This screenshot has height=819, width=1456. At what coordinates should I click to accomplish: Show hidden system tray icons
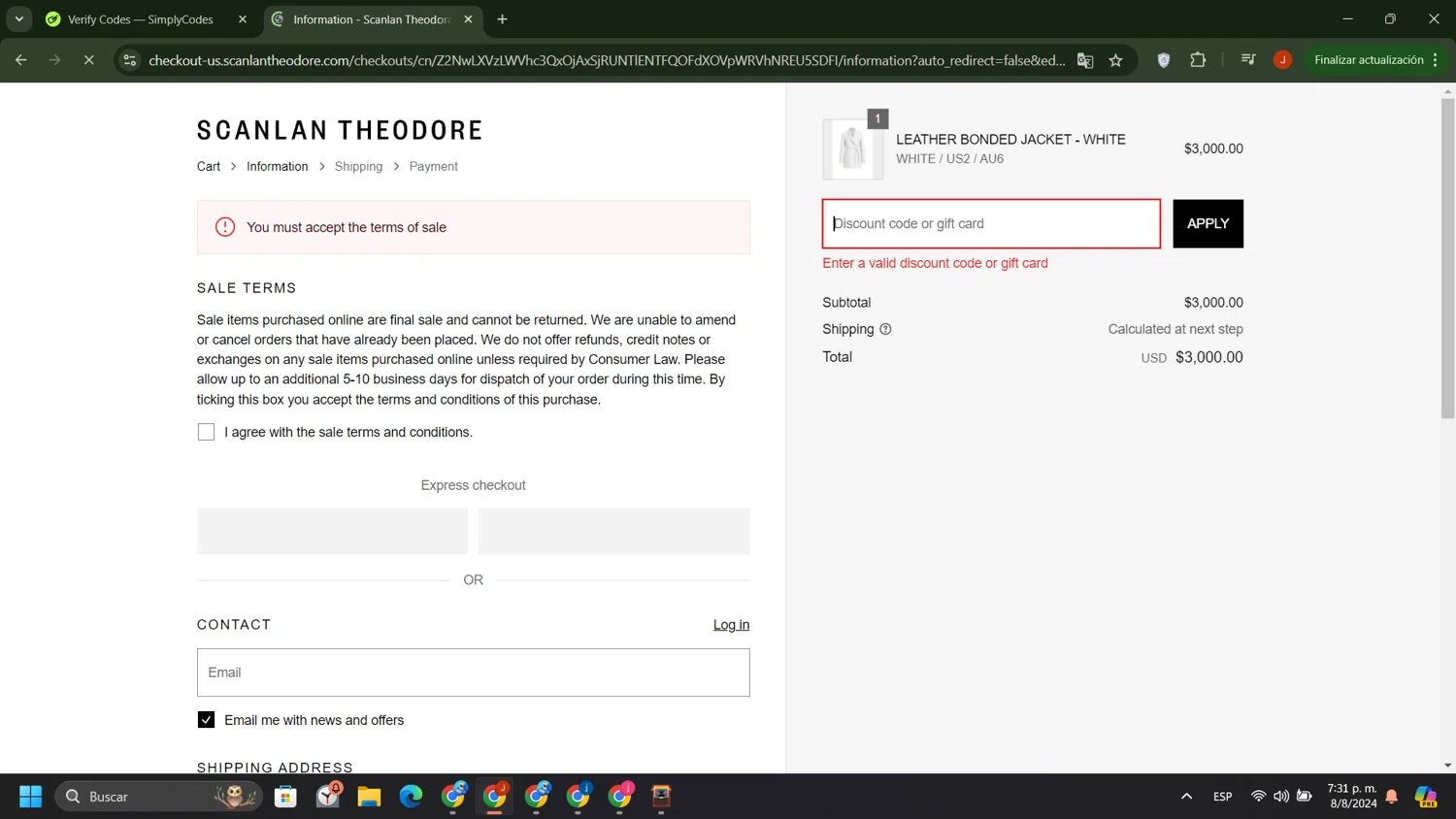1186,797
